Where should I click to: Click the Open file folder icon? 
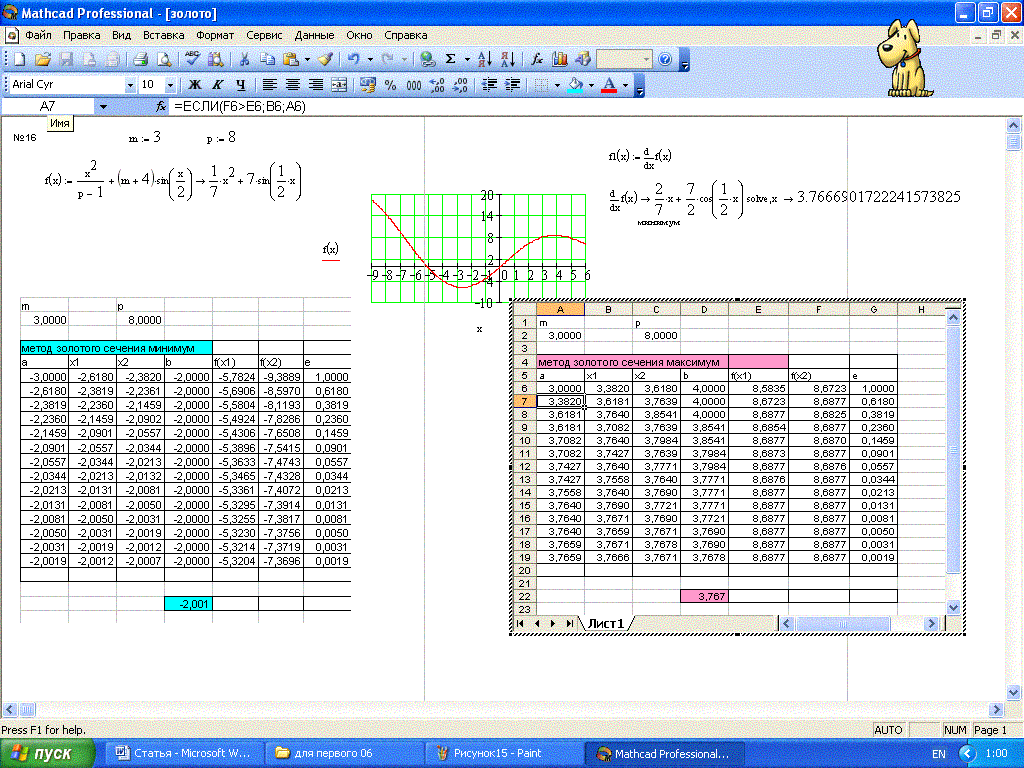click(43, 60)
